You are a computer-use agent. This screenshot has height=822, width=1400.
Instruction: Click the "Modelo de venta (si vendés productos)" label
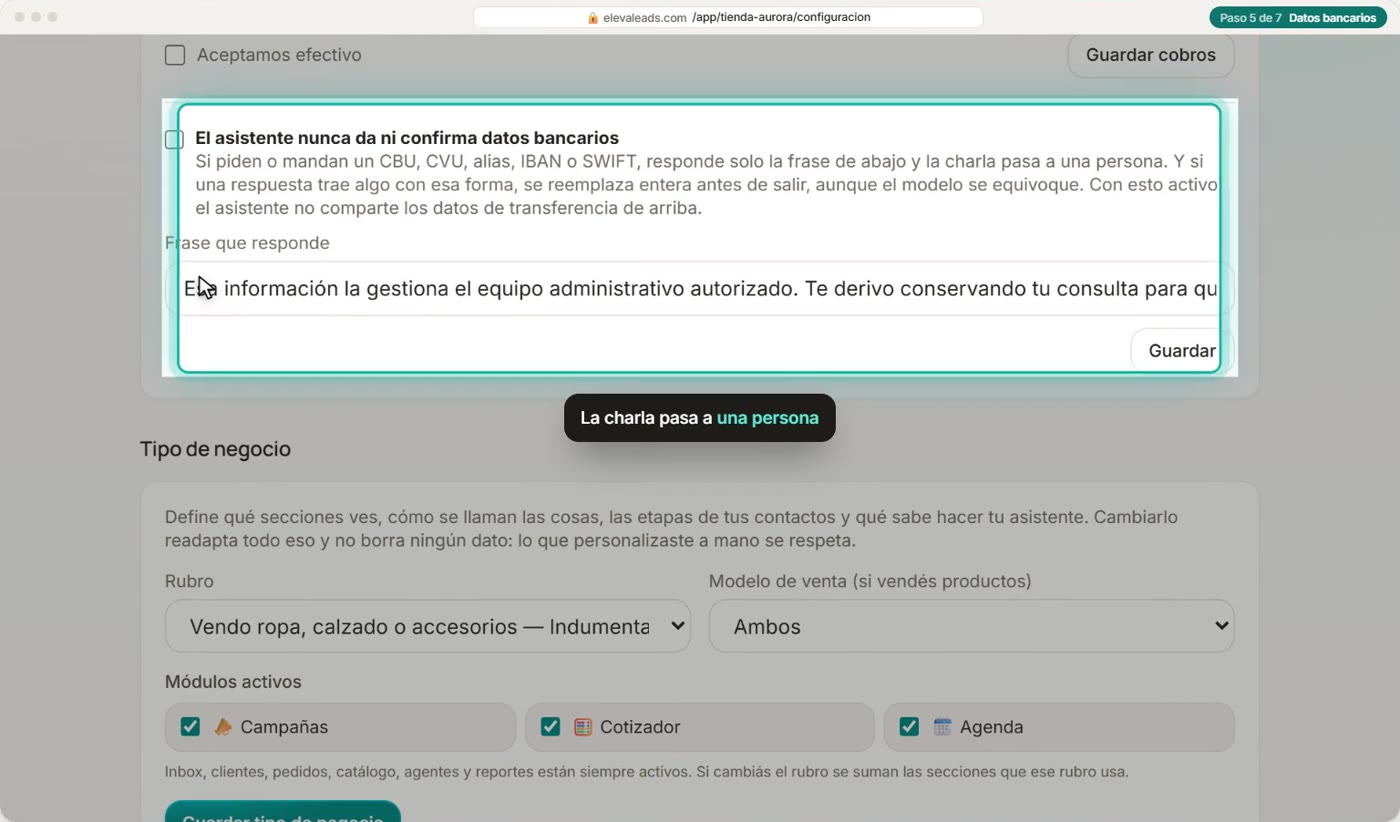(x=870, y=581)
